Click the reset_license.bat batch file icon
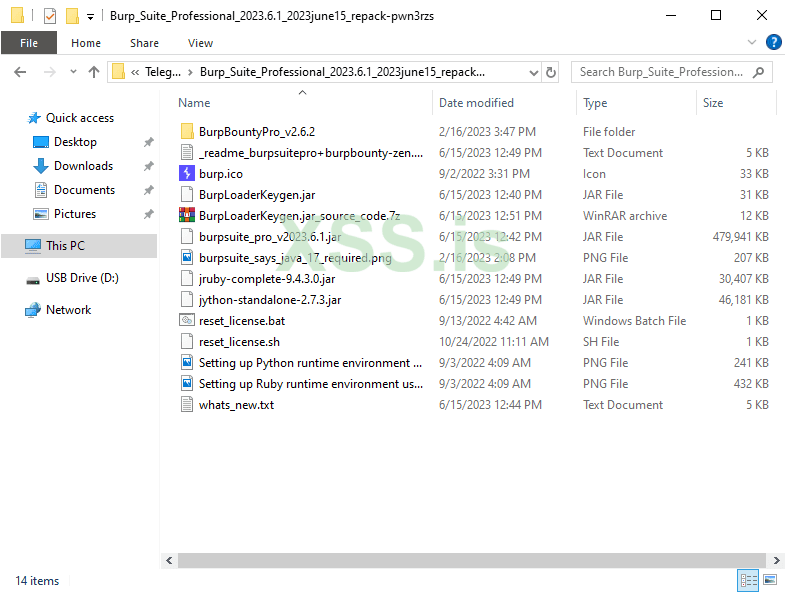 [186, 320]
